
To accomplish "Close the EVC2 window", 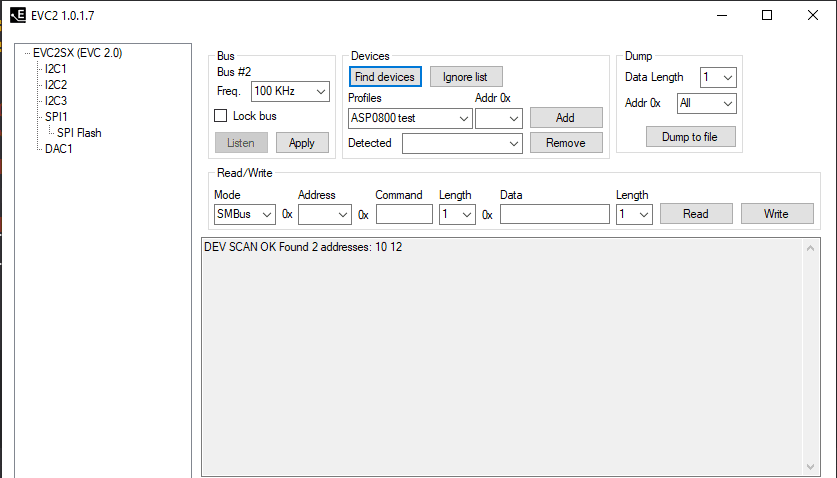I will [812, 15].
